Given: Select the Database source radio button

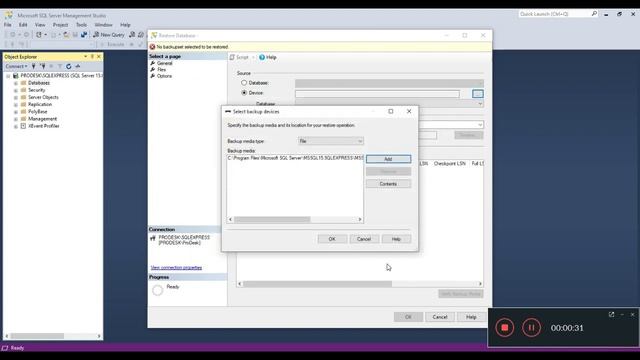Looking at the screenshot, I should (244, 83).
